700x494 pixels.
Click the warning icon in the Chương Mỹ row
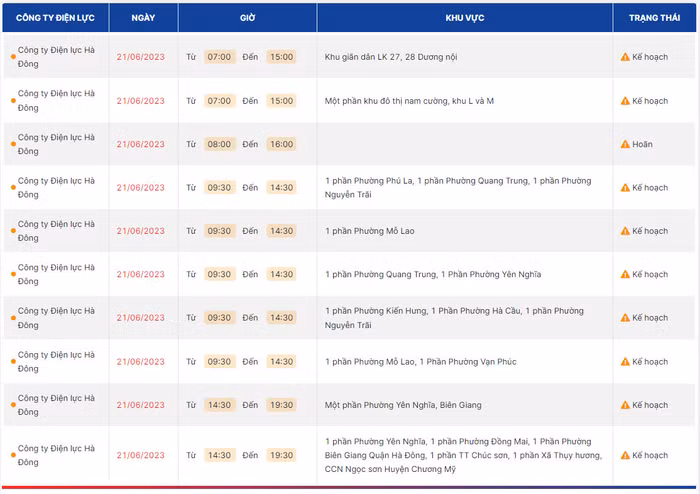[625, 455]
